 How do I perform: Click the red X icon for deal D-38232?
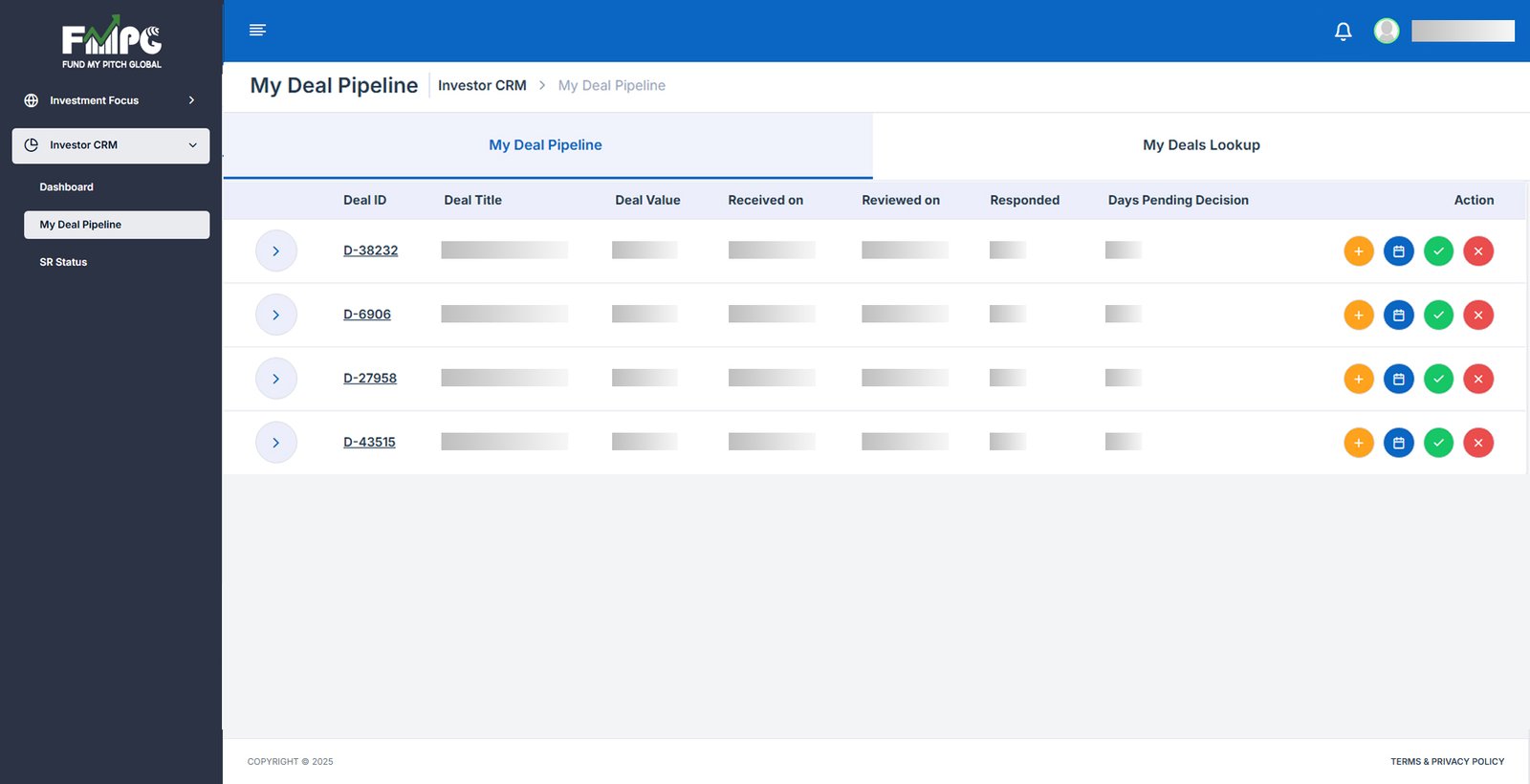tap(1478, 251)
